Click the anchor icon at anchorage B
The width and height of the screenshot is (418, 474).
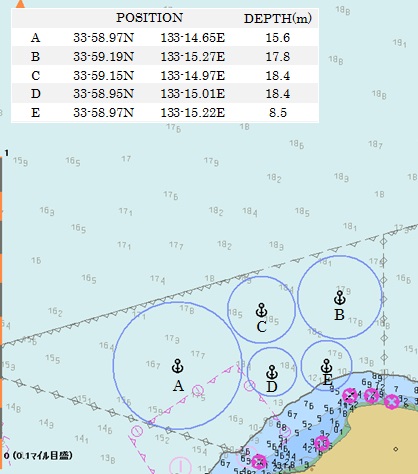pyautogui.click(x=340, y=297)
